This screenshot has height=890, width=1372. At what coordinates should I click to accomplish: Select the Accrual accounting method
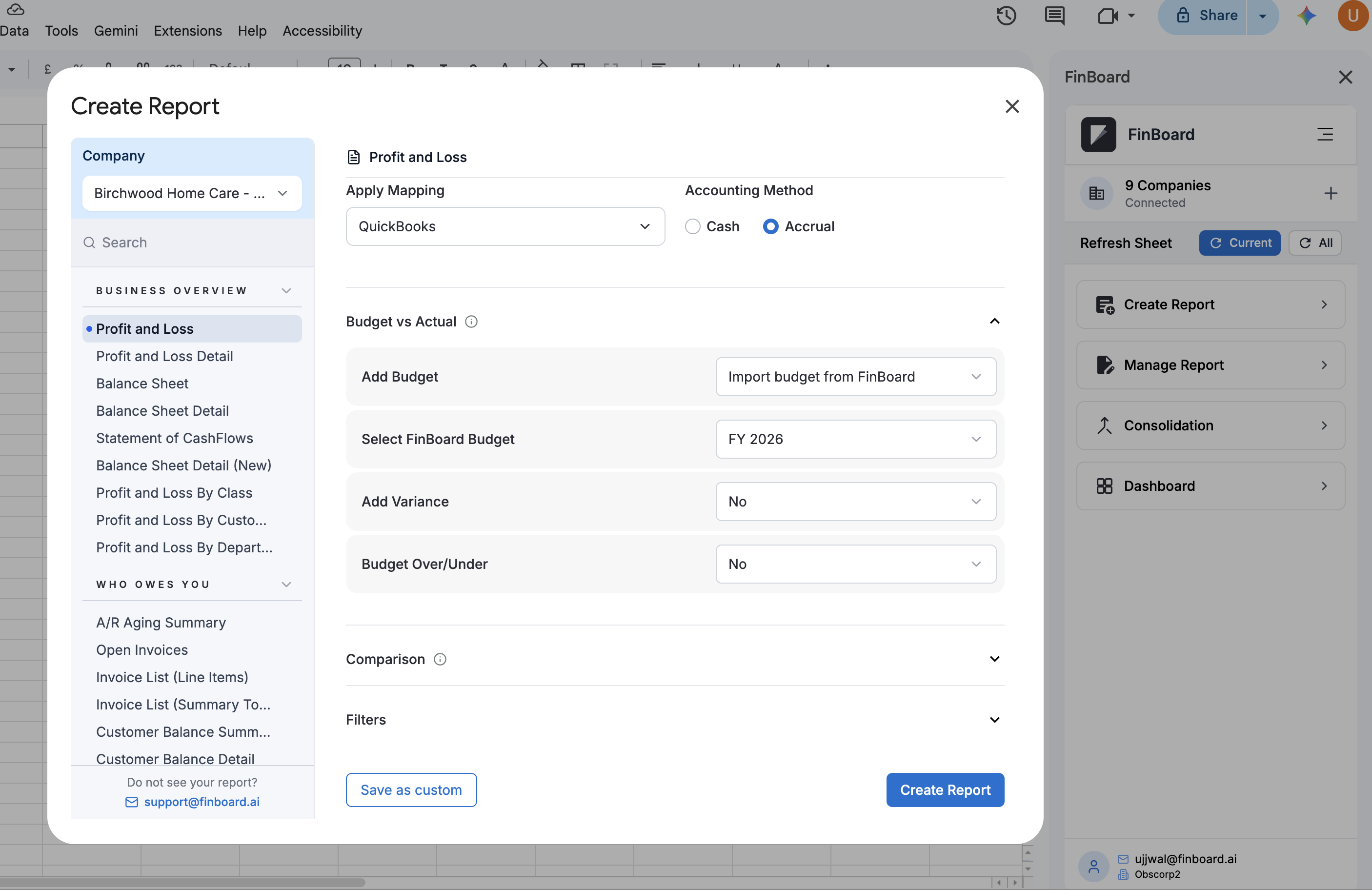(x=770, y=226)
